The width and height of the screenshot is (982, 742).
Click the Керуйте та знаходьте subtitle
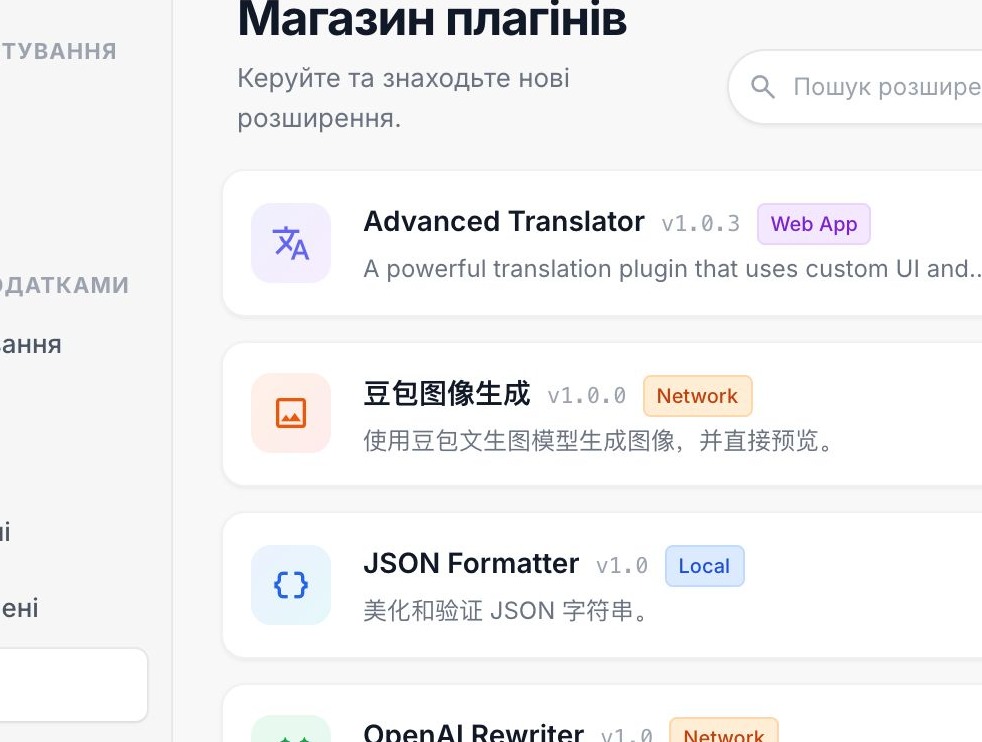click(x=404, y=98)
